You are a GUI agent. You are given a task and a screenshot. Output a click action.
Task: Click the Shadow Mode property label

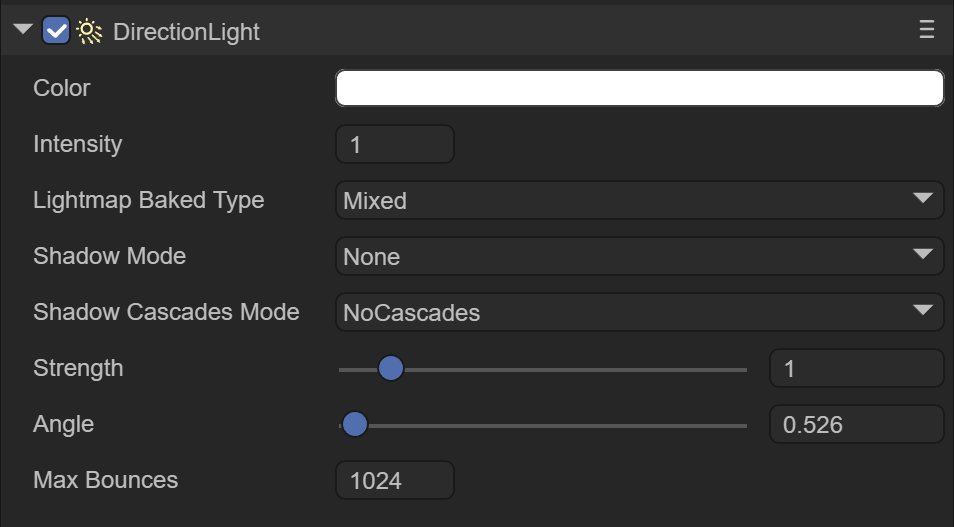(x=110, y=256)
